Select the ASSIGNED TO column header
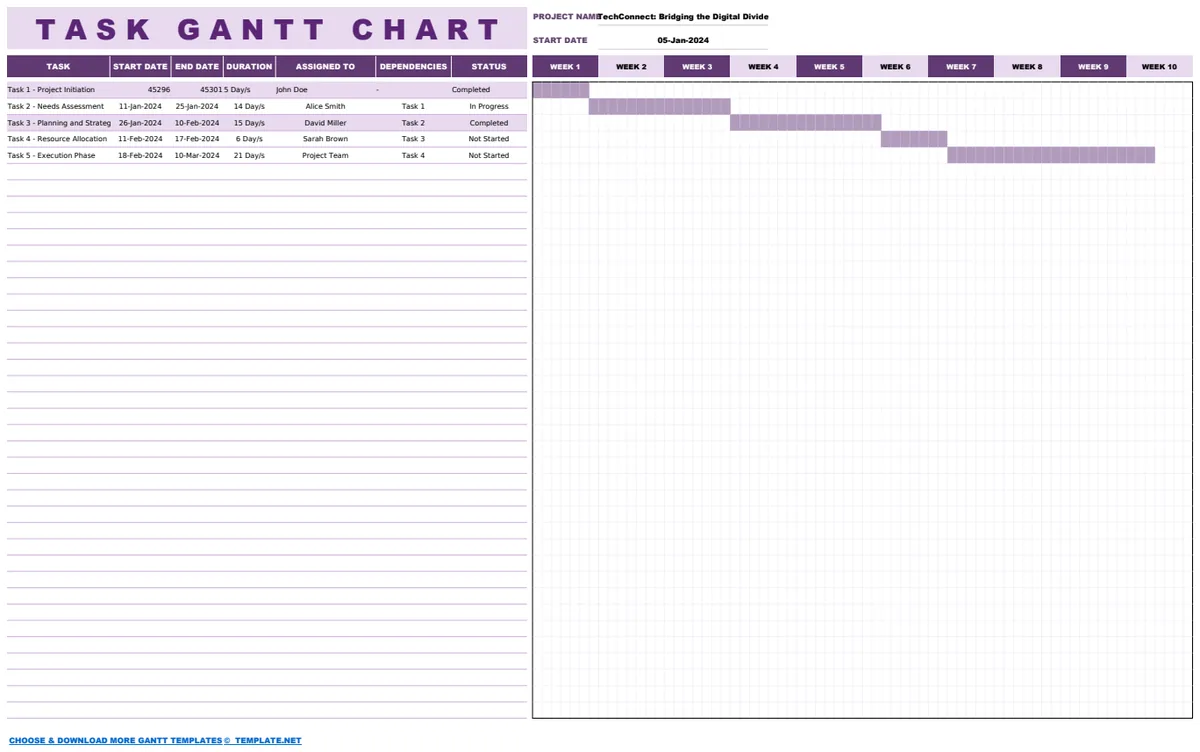The image size is (1200, 752). pyautogui.click(x=326, y=67)
